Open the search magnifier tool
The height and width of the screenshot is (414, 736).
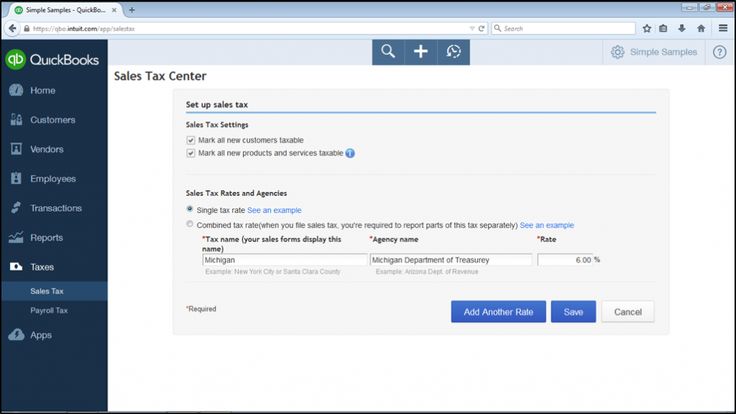point(388,52)
